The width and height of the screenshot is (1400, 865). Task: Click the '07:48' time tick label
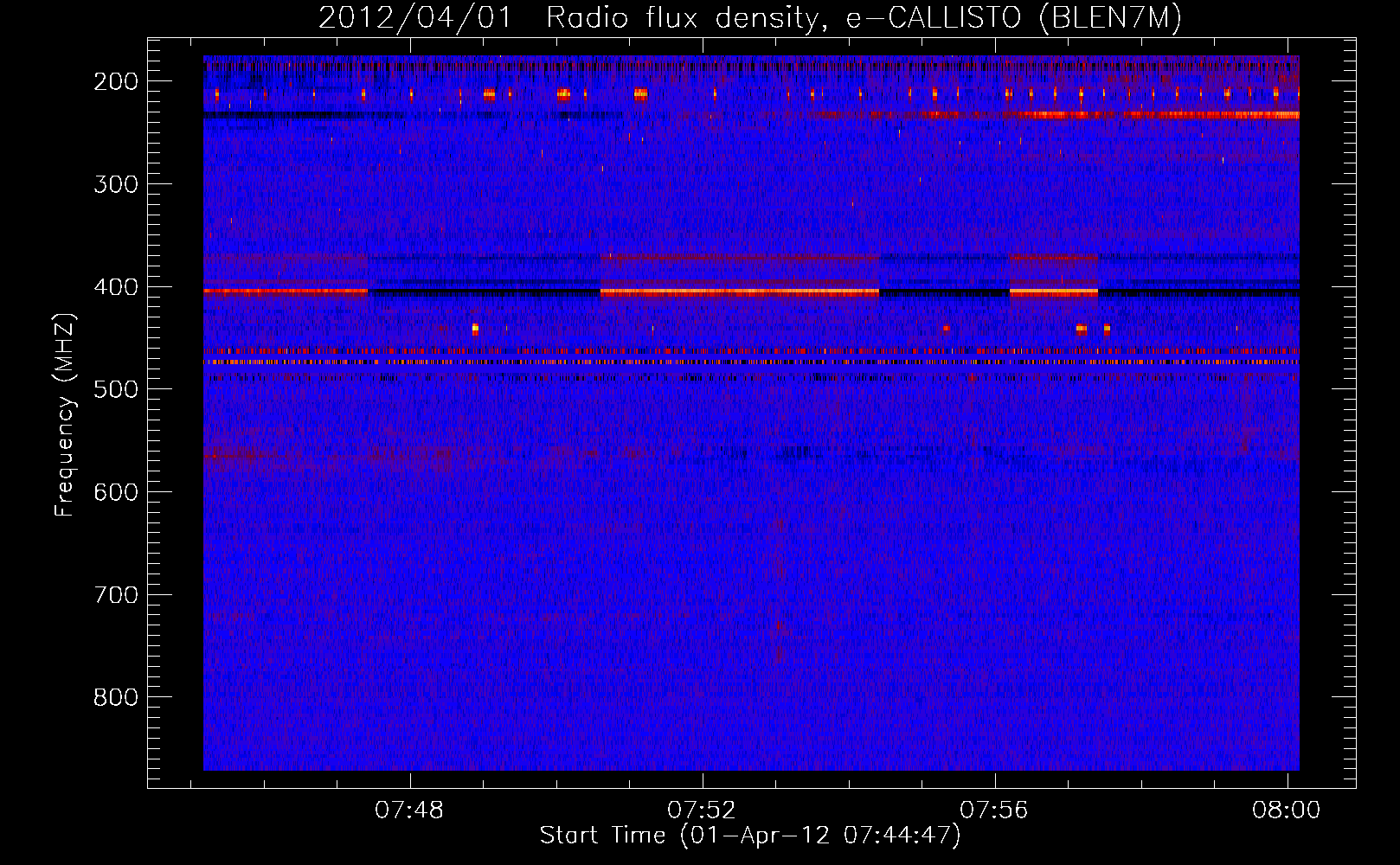[x=409, y=811]
